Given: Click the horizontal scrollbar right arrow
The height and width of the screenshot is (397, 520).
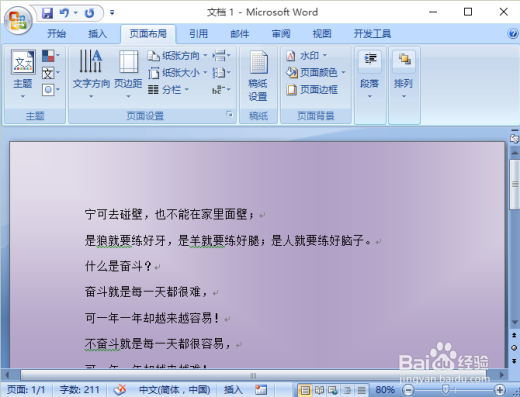Looking at the screenshot, I should pyautogui.click(x=502, y=375).
